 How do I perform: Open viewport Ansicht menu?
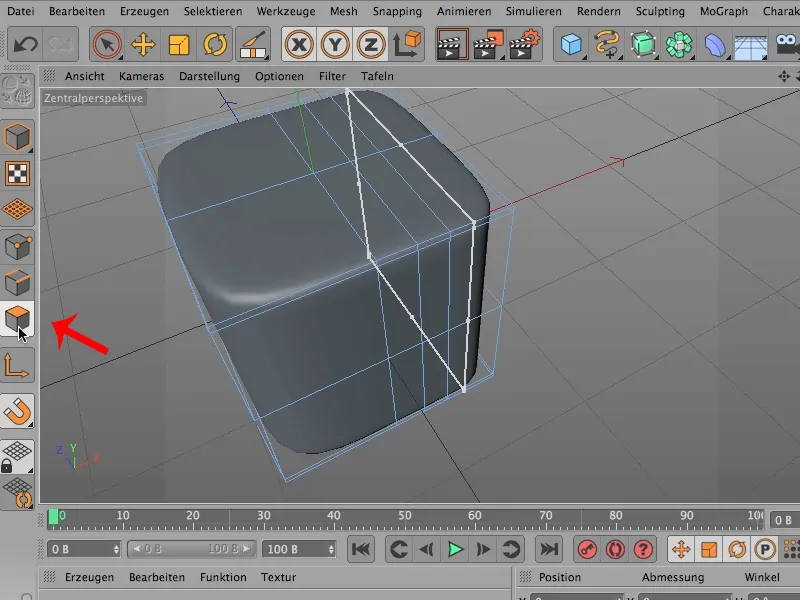[85, 76]
